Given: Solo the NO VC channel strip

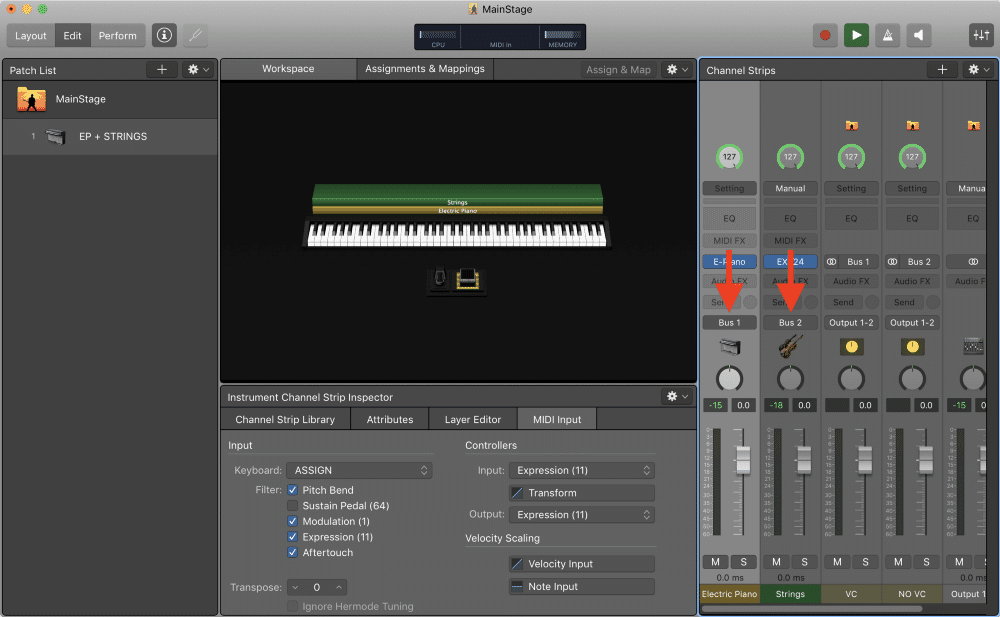Looking at the screenshot, I should [926, 561].
